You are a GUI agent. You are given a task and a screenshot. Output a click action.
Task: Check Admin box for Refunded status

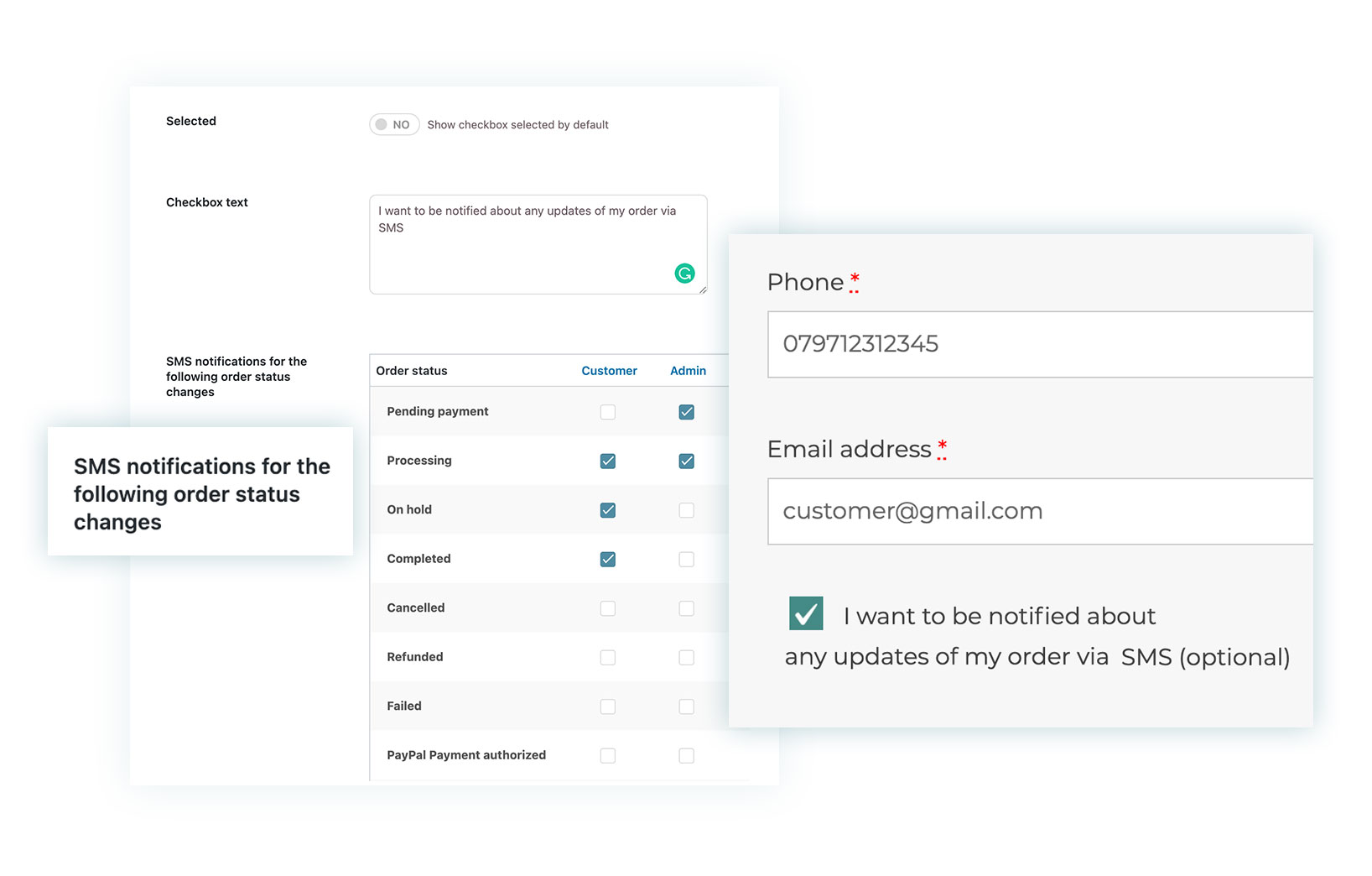point(686,658)
